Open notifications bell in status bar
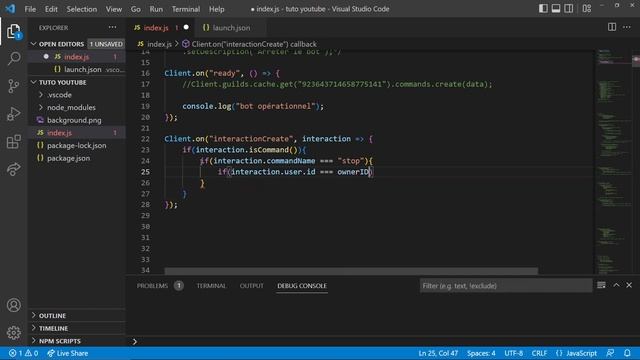Screen dimensions: 640x360 click(627, 353)
